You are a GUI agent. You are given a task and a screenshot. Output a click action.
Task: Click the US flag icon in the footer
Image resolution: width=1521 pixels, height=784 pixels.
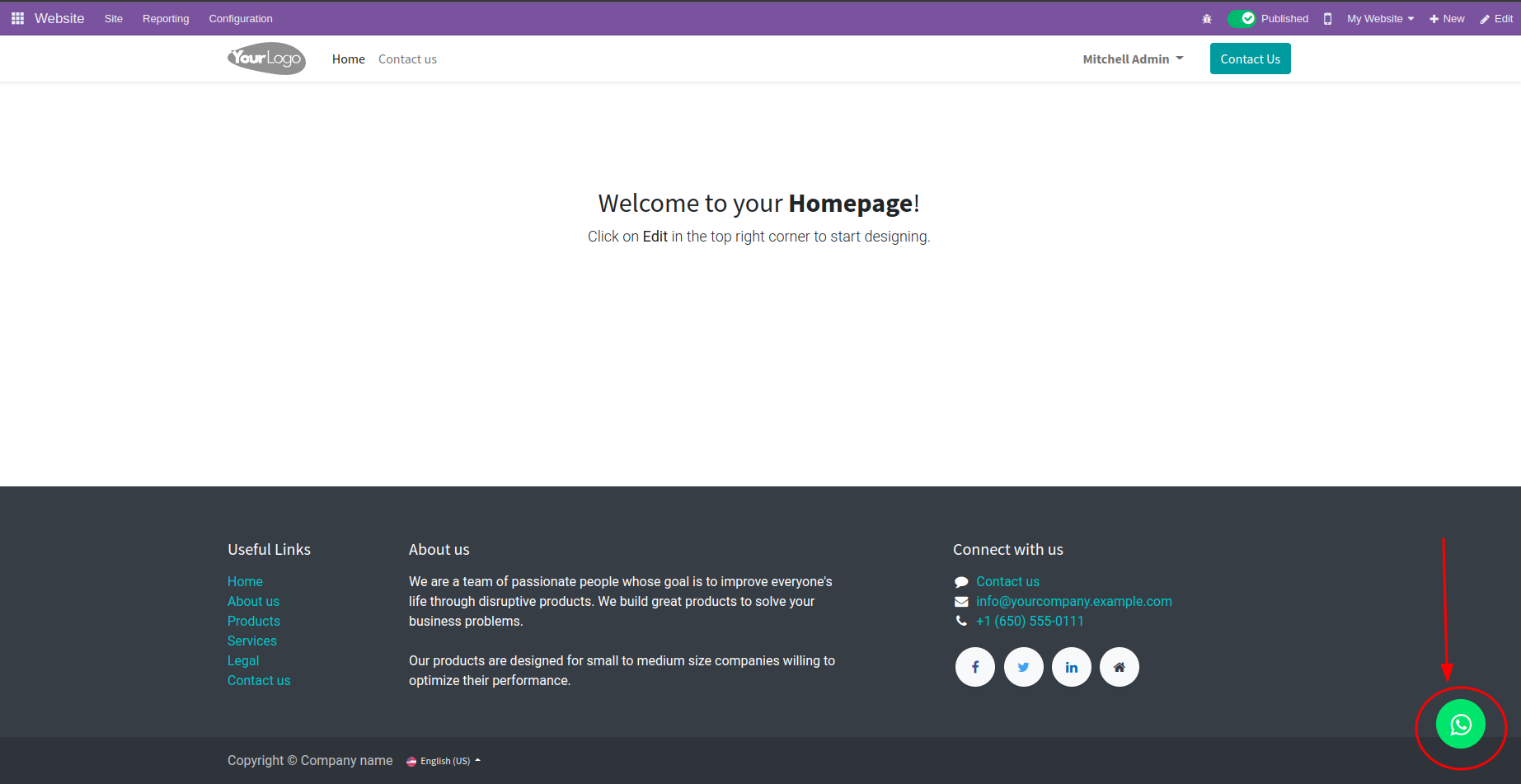(411, 762)
